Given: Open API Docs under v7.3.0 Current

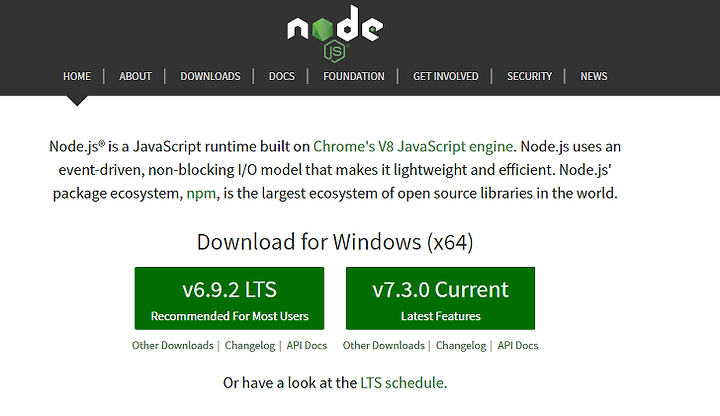Looking at the screenshot, I should point(518,345).
